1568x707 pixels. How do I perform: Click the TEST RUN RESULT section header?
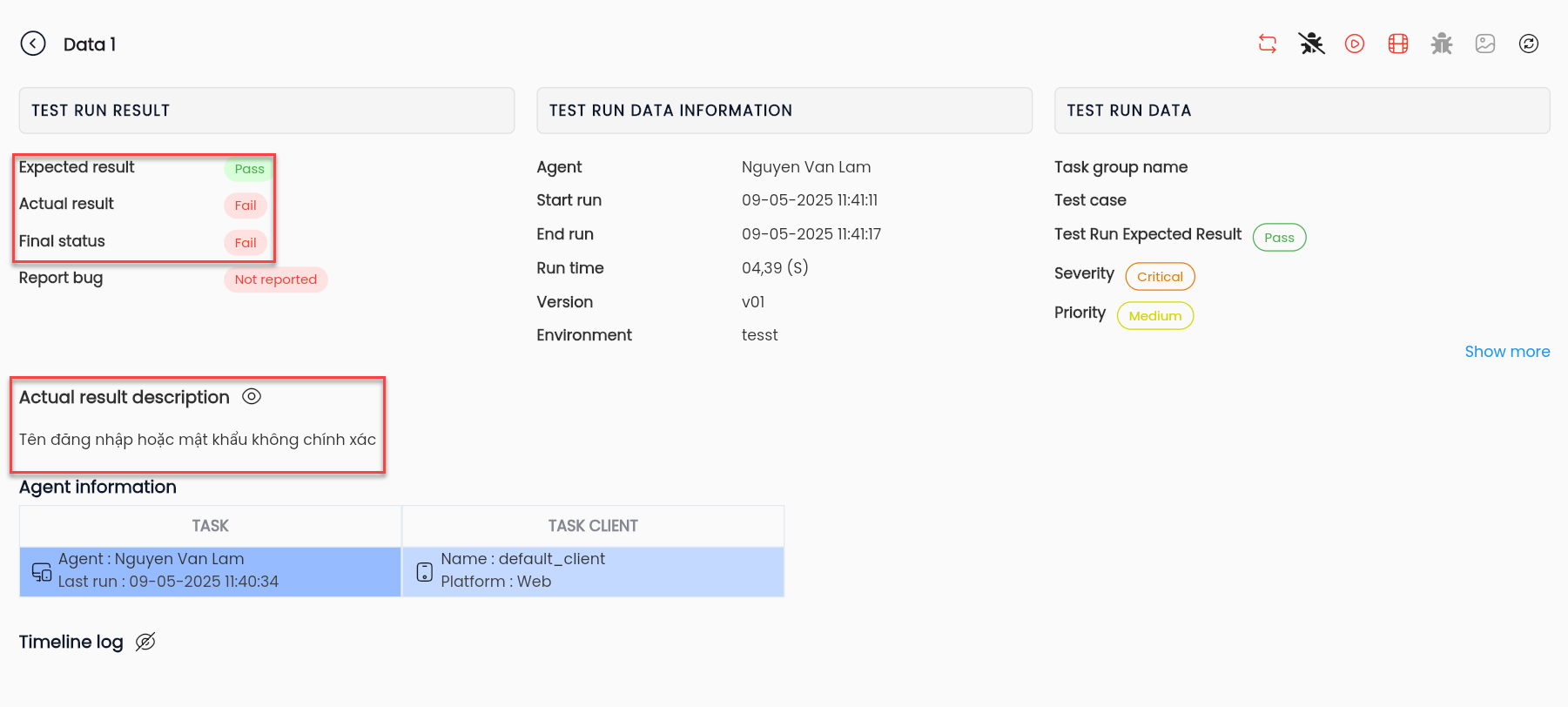click(266, 111)
